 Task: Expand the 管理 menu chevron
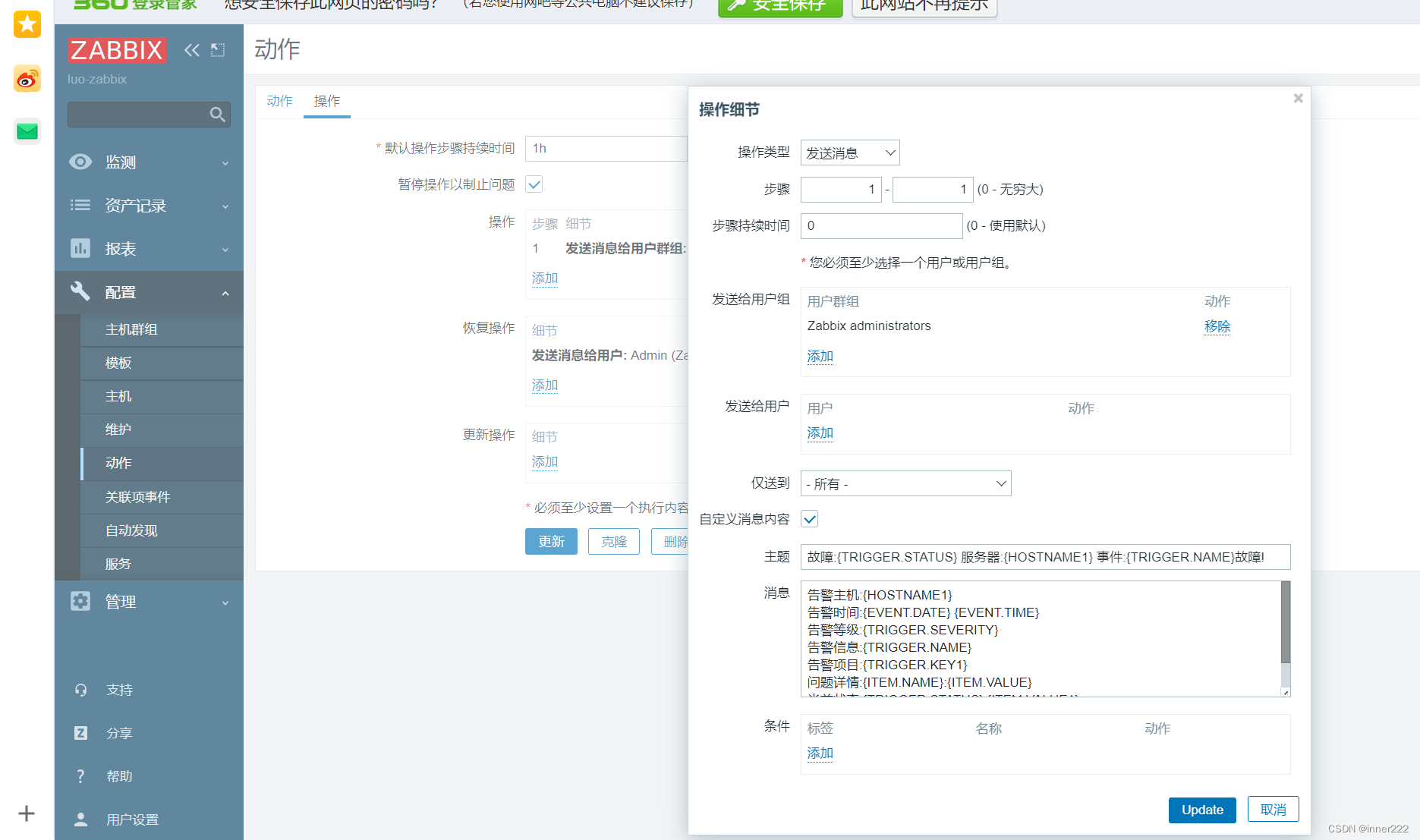click(x=225, y=602)
